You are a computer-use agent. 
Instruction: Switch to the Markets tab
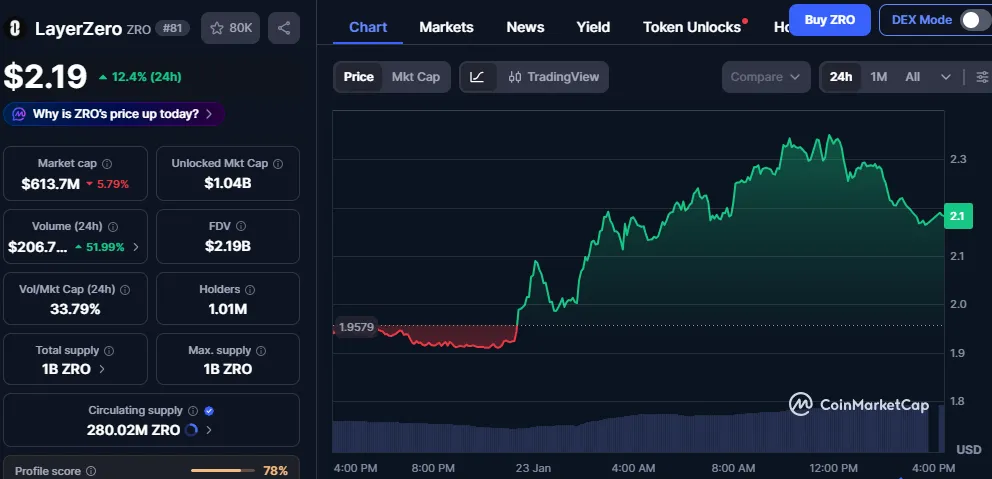coord(446,27)
